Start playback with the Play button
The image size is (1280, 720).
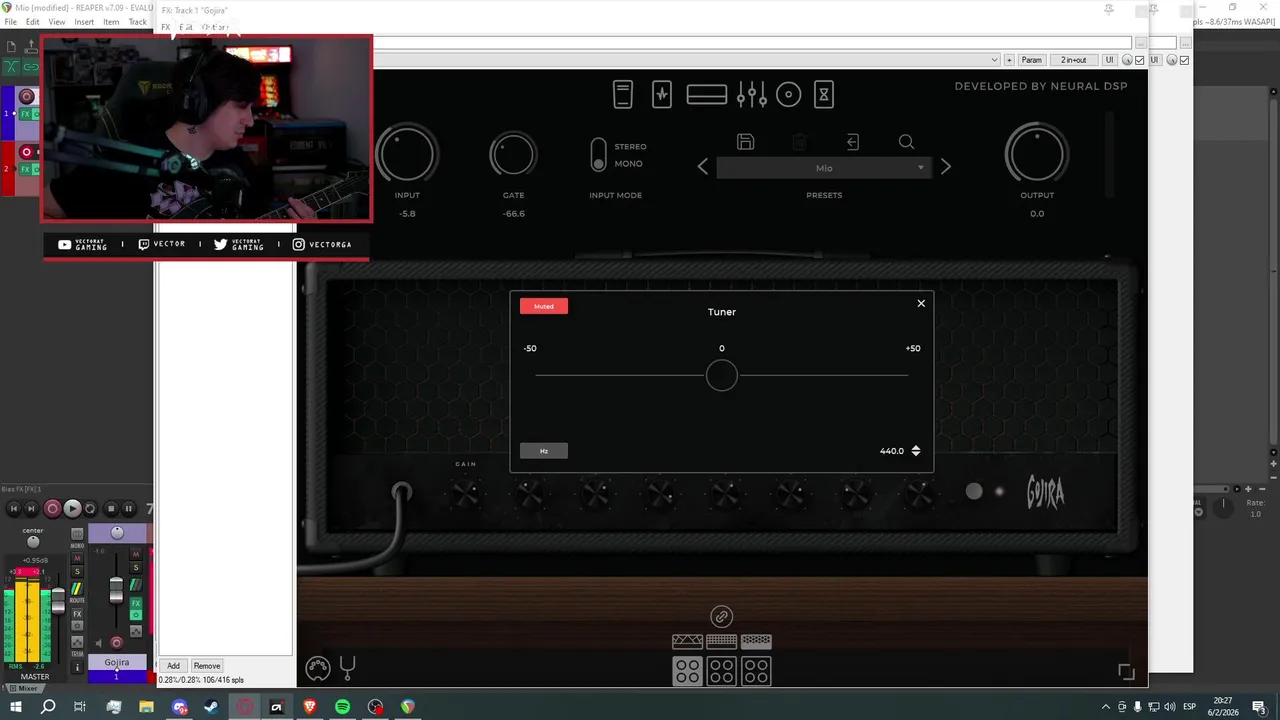tap(72, 509)
